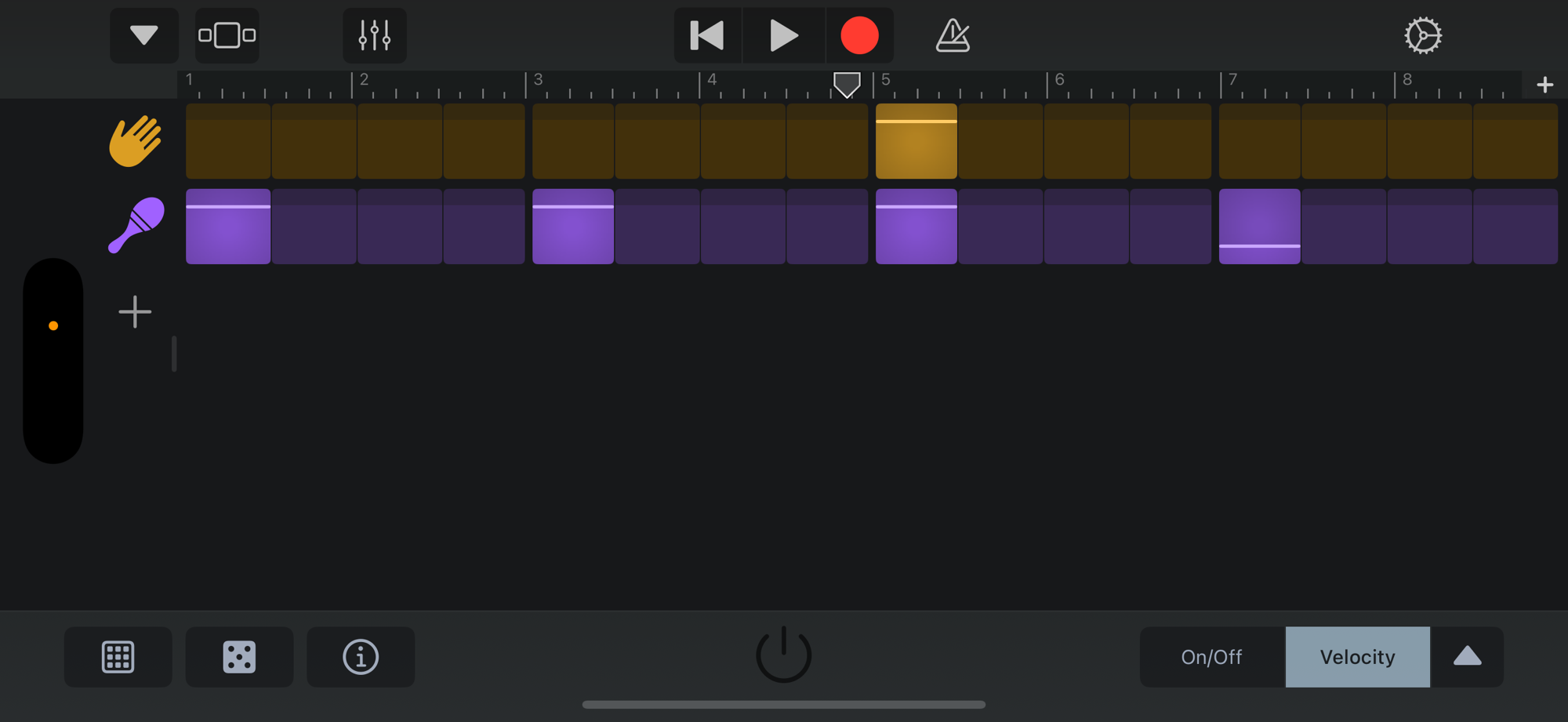Screen dimensions: 1568x722
Task: Add steps with the ruler plus button
Action: click(1544, 84)
